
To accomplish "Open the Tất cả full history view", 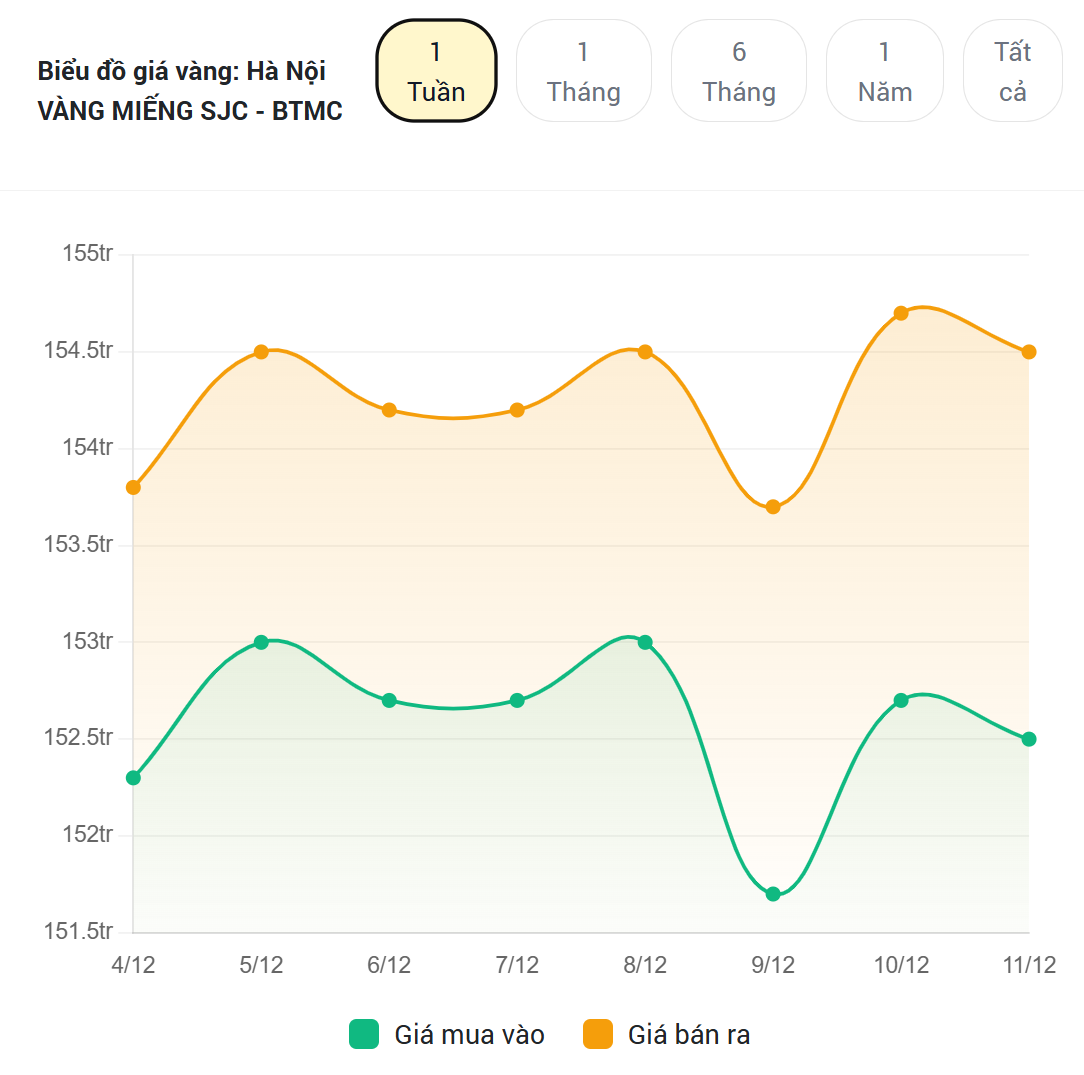I will pyautogui.click(x=1012, y=71).
